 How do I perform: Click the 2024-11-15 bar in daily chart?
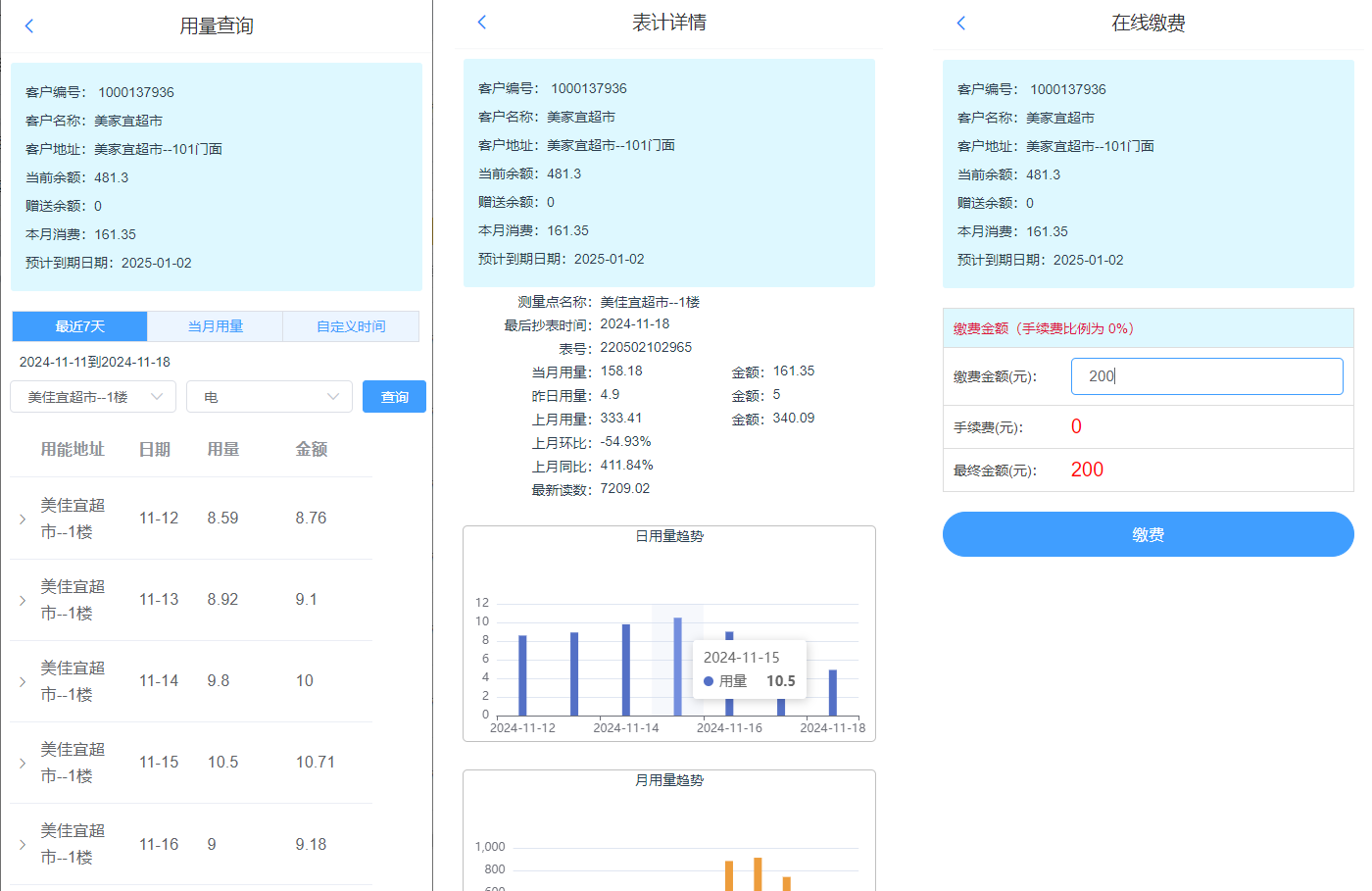click(x=677, y=667)
